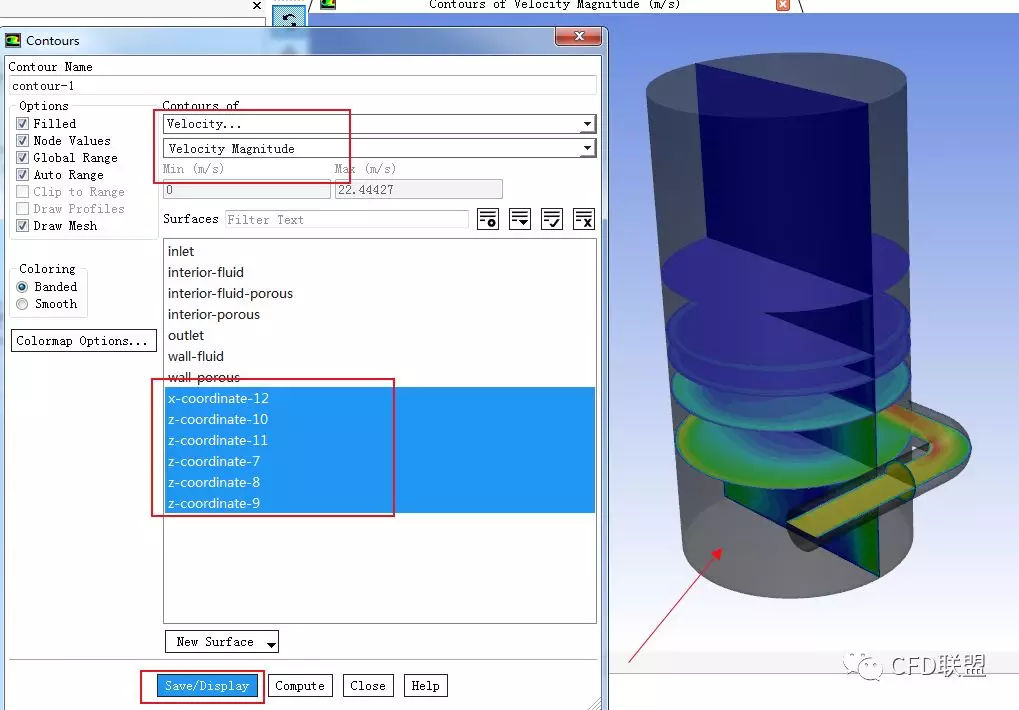The image size is (1019, 710).
Task: Click the small X left of refresh icon
Action: (257, 6)
